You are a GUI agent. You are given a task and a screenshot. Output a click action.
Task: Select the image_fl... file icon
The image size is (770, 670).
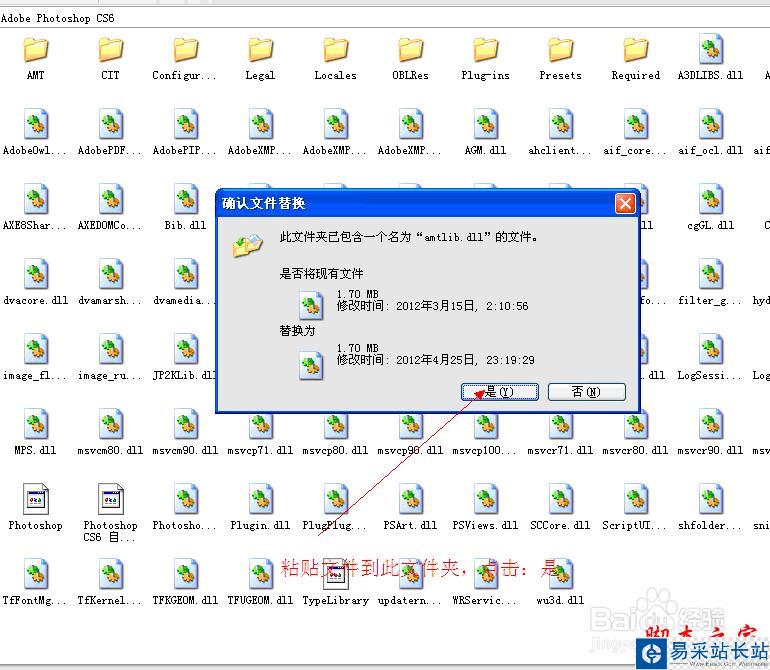pos(36,349)
